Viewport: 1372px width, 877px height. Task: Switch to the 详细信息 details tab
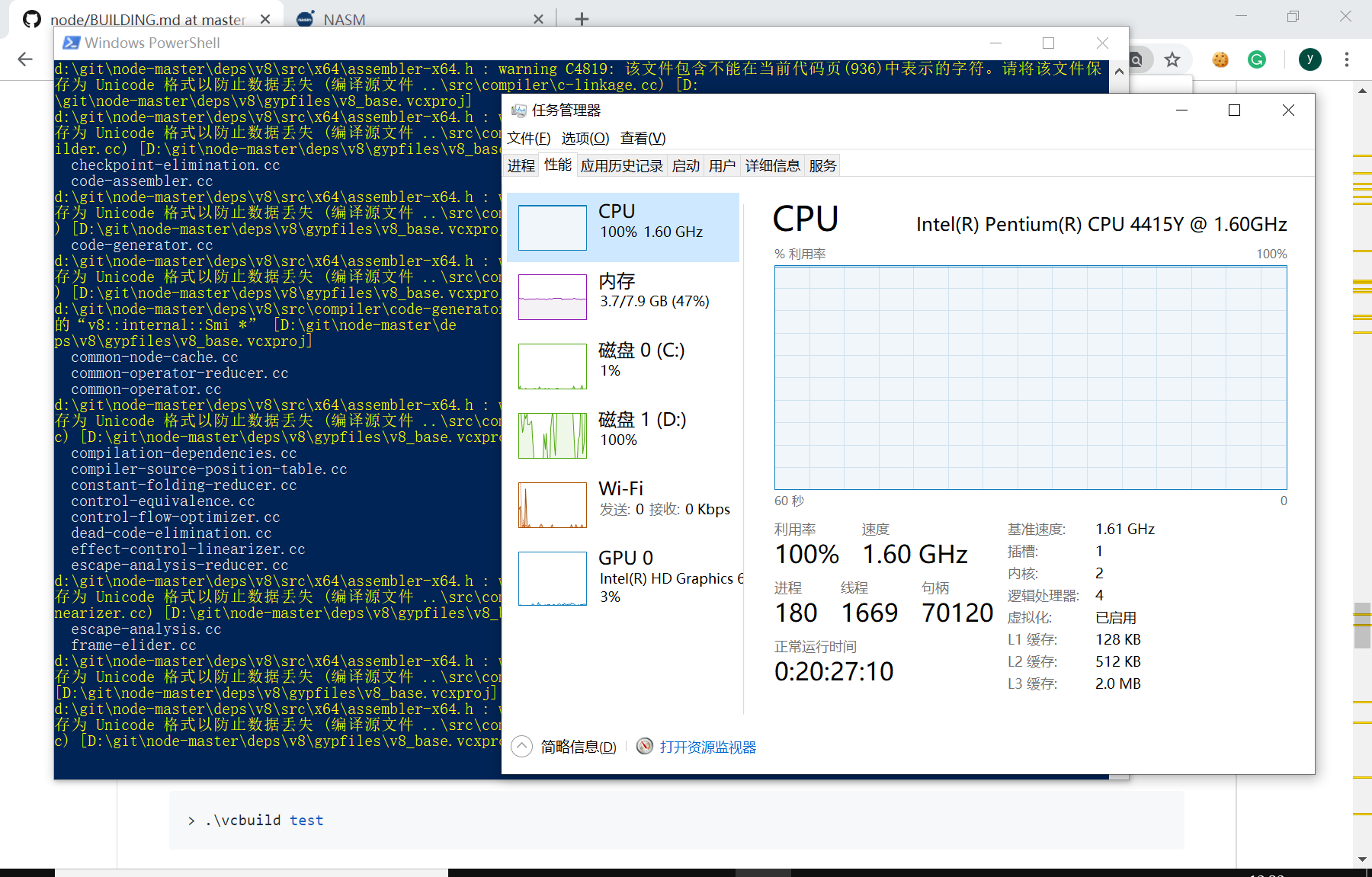click(x=772, y=166)
